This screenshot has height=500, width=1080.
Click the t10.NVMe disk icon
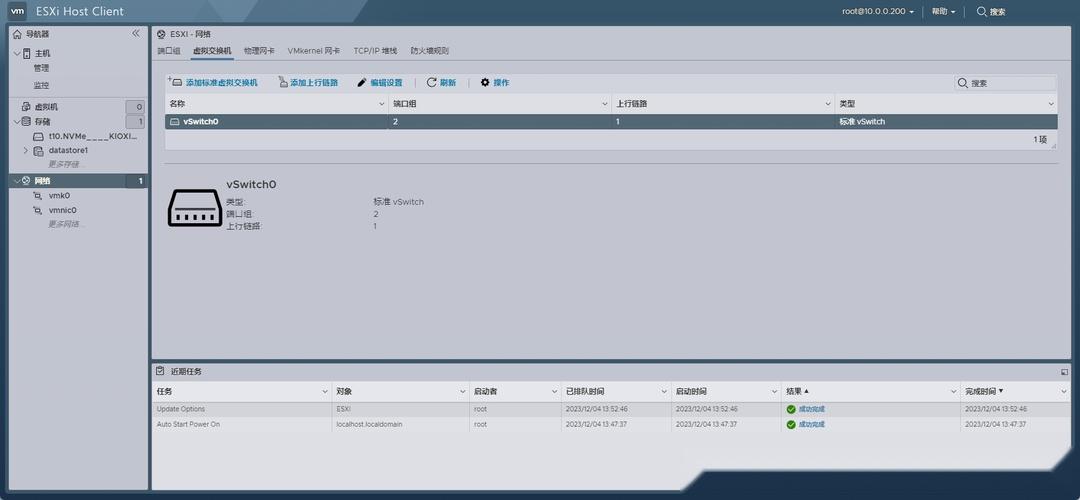(39, 136)
